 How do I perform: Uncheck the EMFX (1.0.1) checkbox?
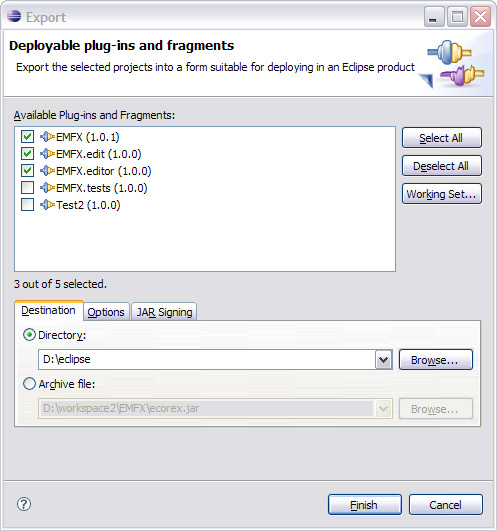(x=27, y=137)
